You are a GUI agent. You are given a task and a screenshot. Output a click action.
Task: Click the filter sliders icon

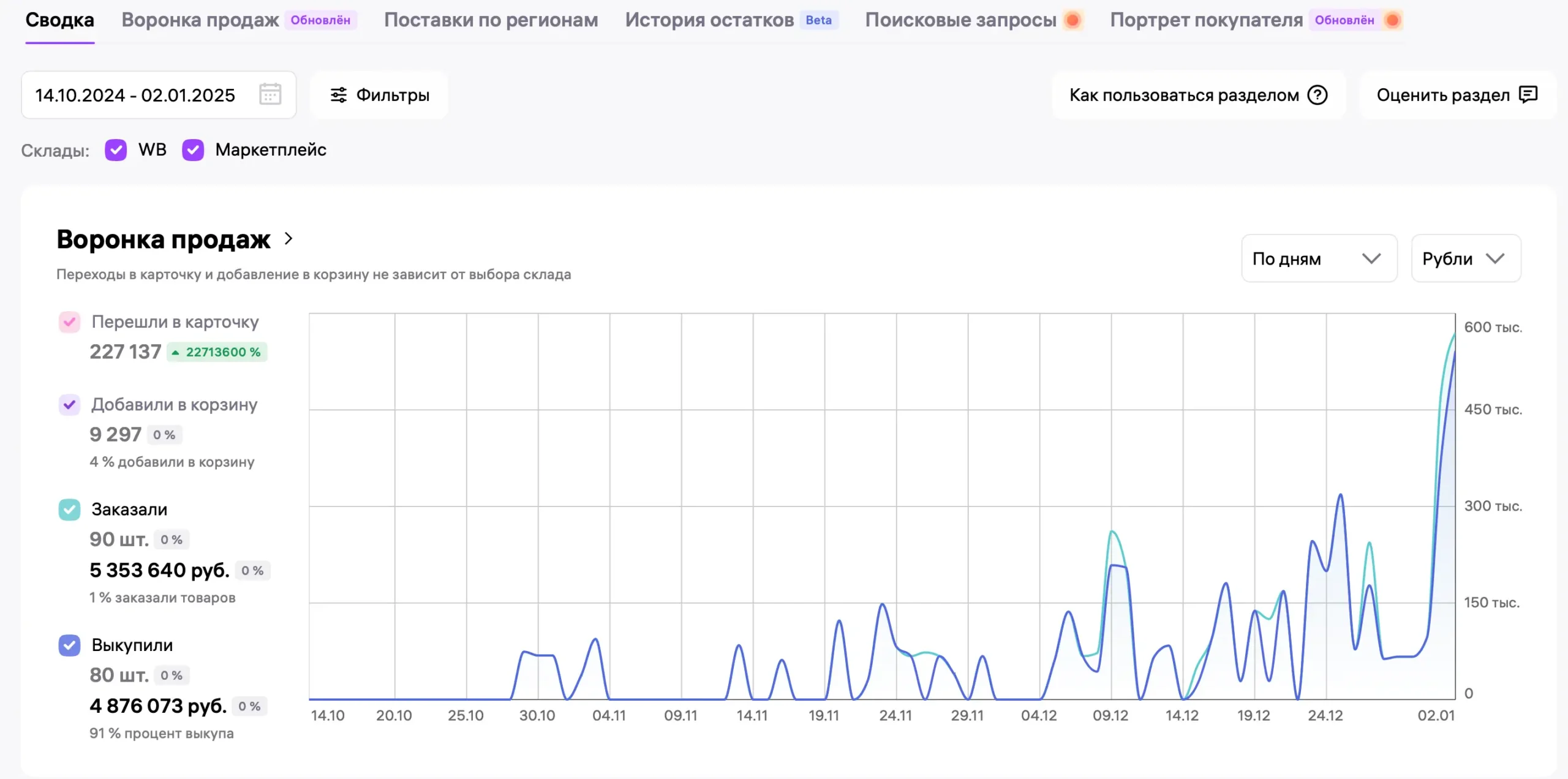(339, 95)
